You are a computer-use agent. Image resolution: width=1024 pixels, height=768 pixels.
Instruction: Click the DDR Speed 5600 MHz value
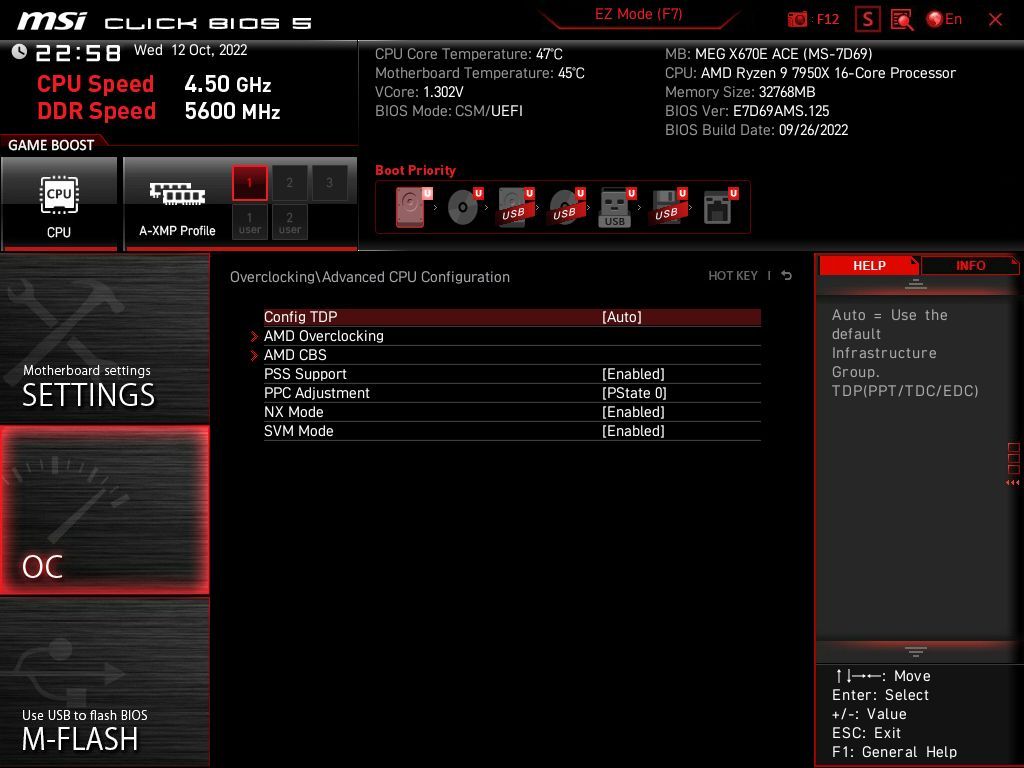pyautogui.click(x=232, y=111)
